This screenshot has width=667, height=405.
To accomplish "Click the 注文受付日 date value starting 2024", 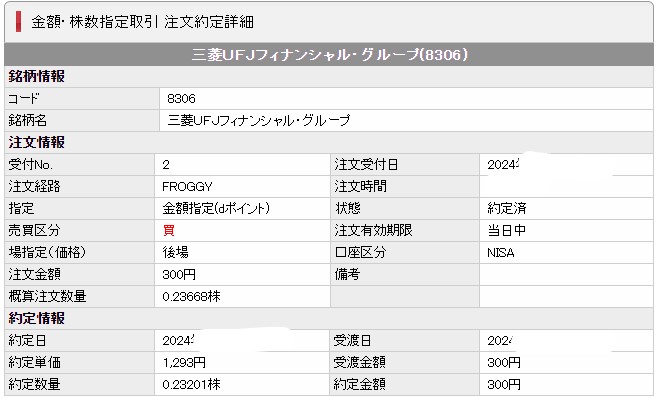I will click(503, 165).
